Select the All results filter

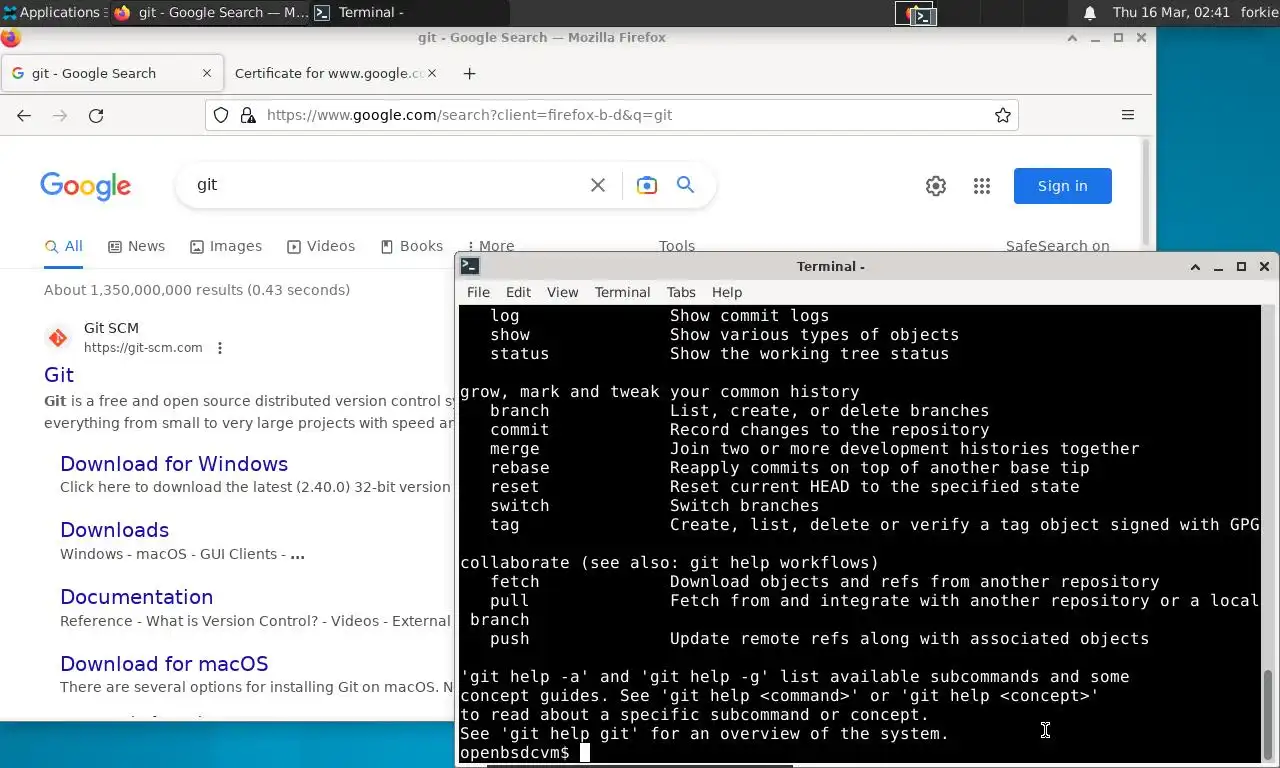tap(64, 246)
